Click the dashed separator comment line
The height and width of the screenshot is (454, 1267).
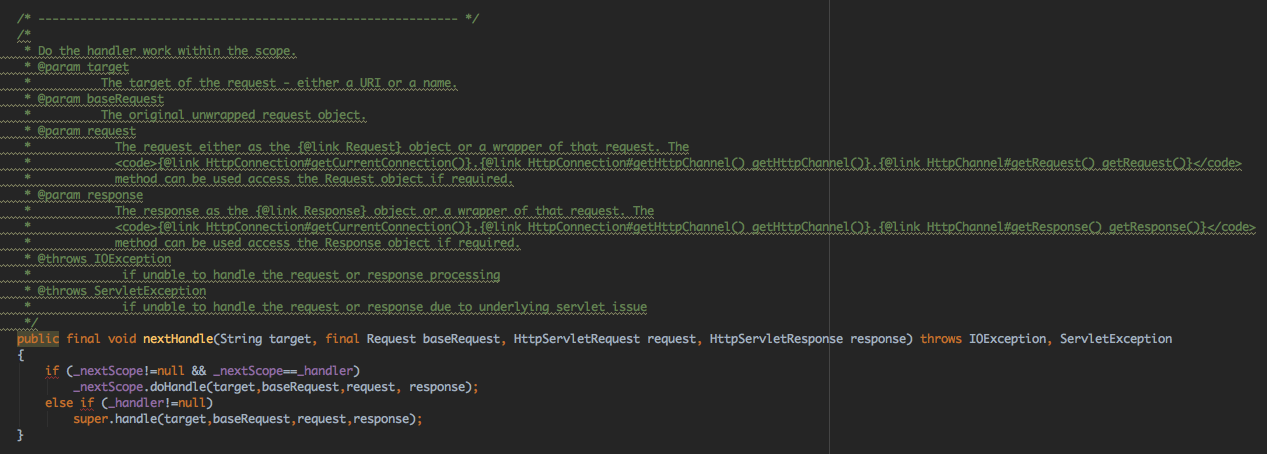[x=250, y=19]
